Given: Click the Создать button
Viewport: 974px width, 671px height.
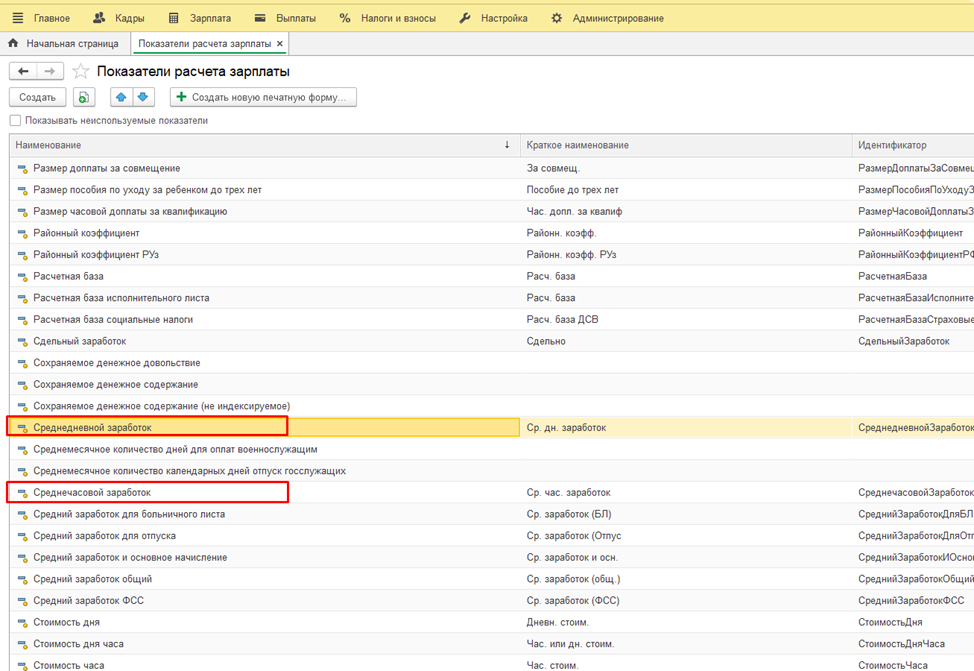Looking at the screenshot, I should (x=37, y=97).
